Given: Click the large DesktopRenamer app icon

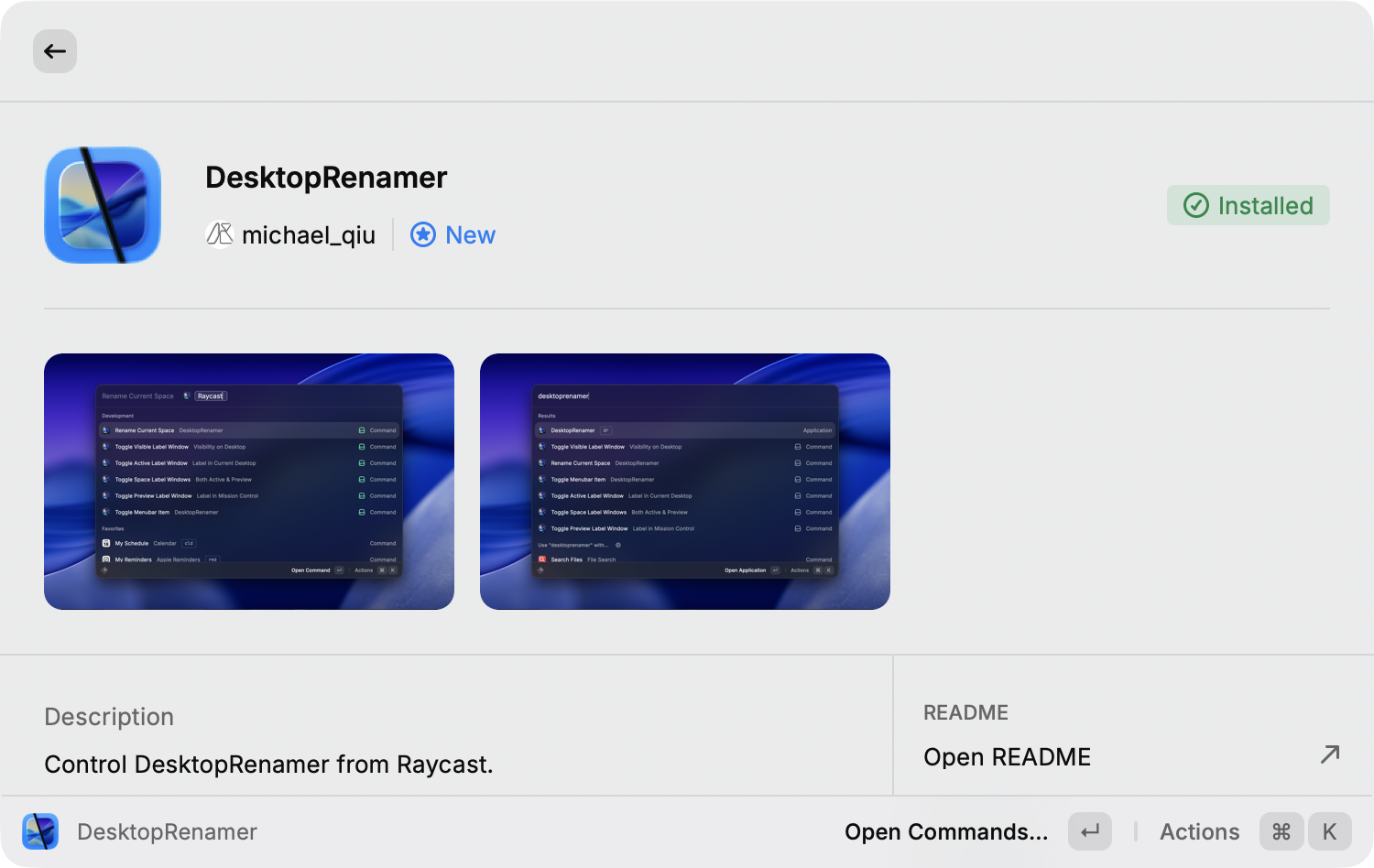Looking at the screenshot, I should pyautogui.click(x=103, y=205).
